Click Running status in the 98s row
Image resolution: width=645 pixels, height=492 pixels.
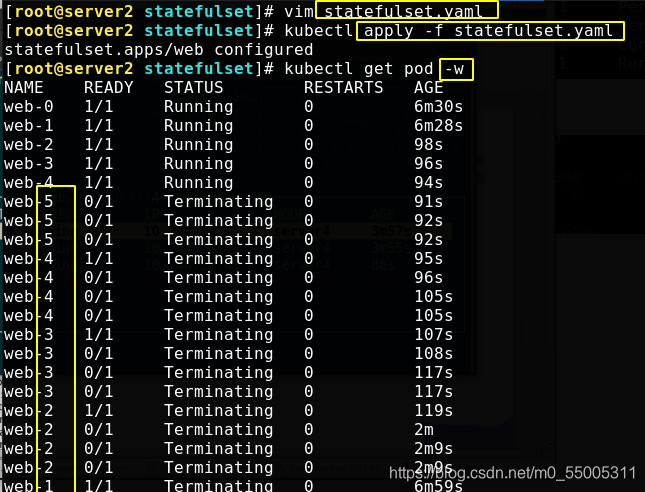pyautogui.click(x=198, y=145)
